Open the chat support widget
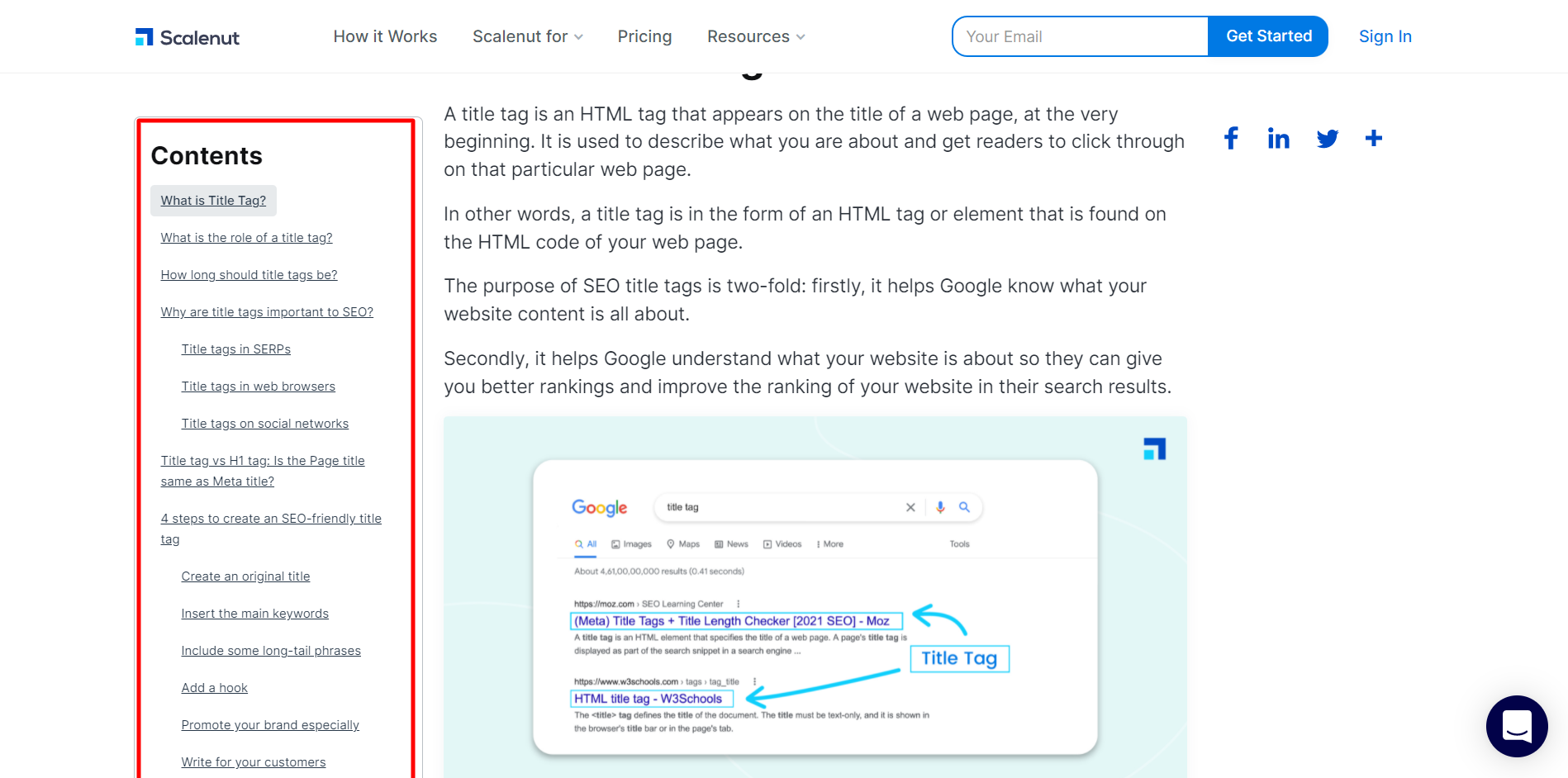 click(x=1517, y=726)
